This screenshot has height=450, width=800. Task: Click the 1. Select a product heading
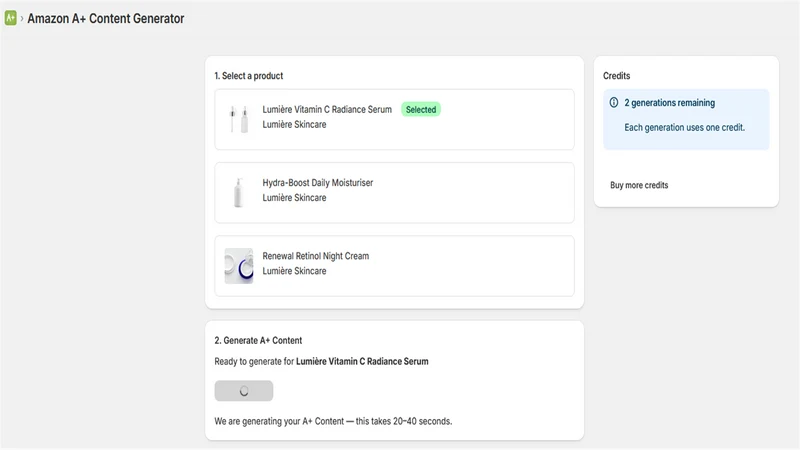248,76
